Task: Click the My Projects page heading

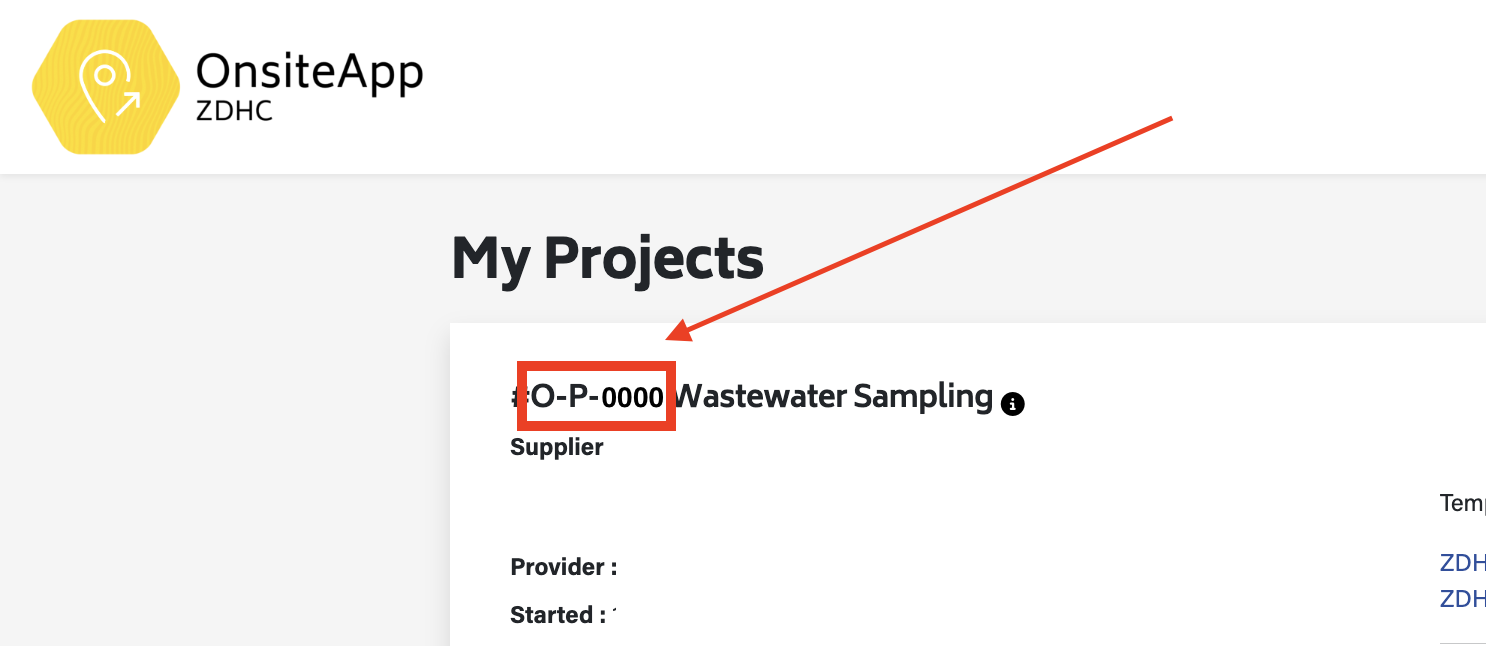Action: tap(607, 259)
